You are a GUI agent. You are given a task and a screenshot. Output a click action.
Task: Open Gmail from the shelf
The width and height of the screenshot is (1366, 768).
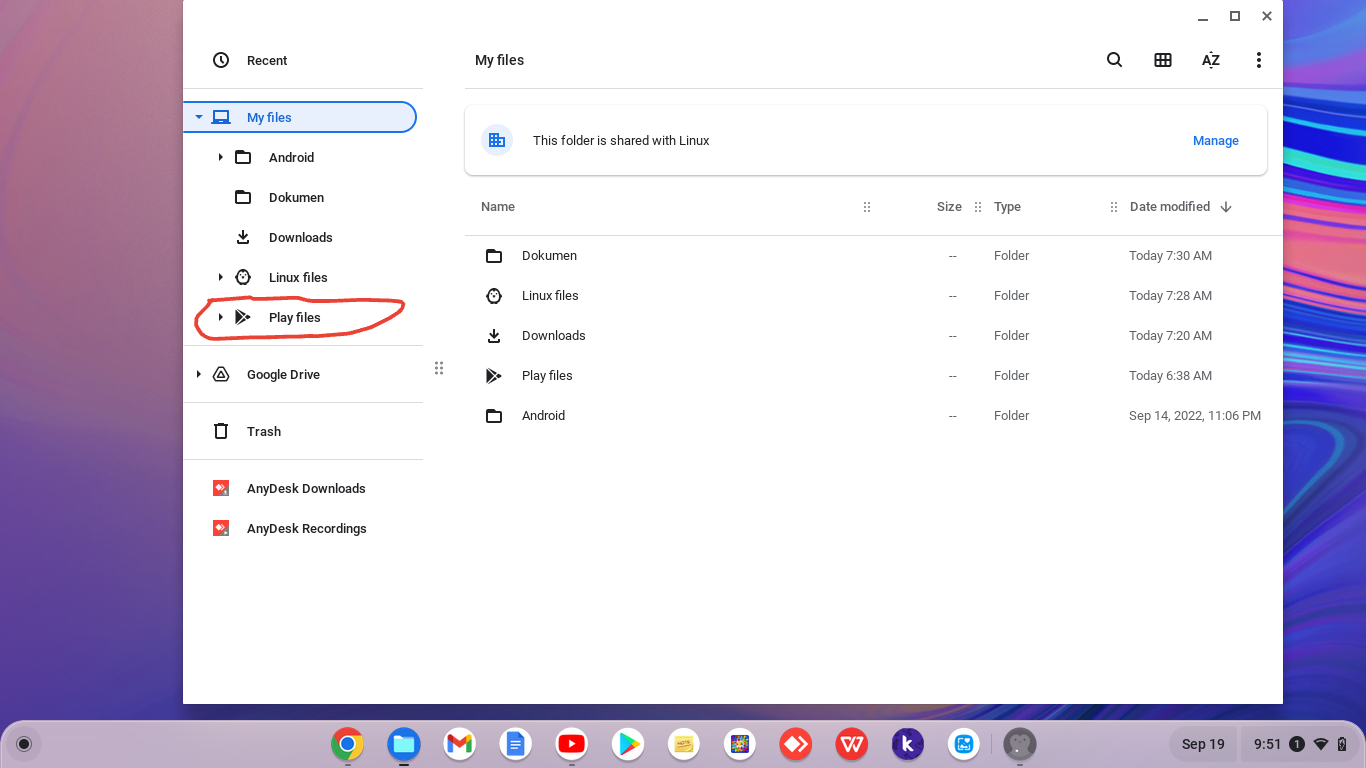[459, 744]
